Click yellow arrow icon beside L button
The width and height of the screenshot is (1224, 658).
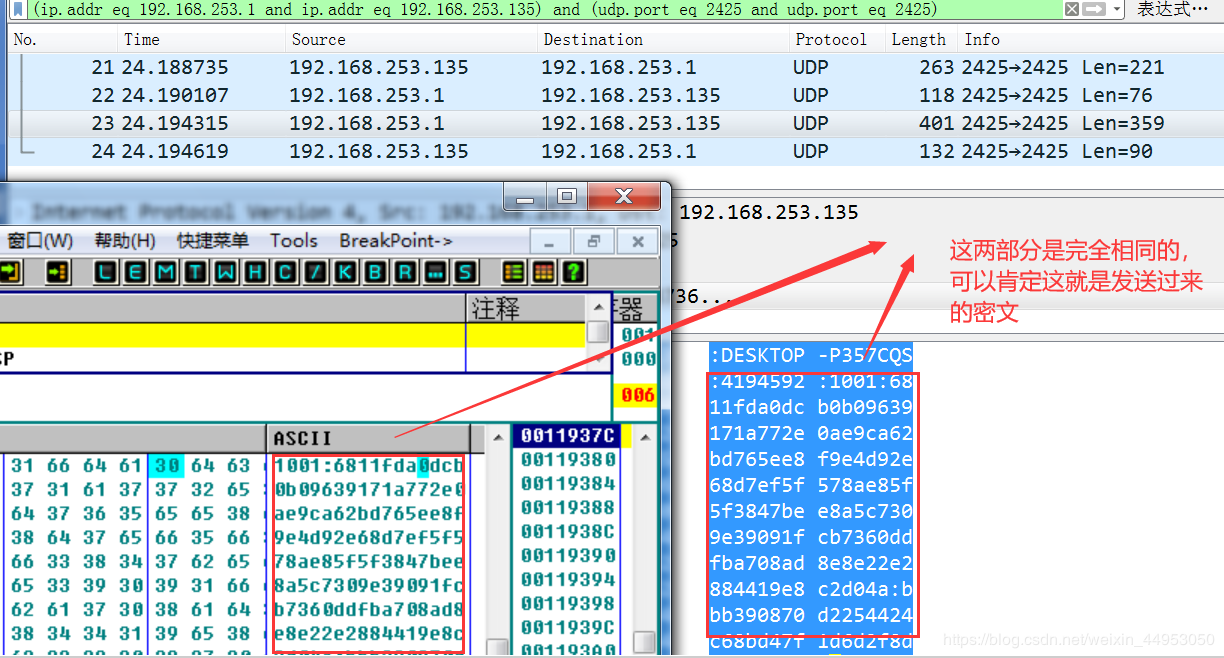[58, 272]
